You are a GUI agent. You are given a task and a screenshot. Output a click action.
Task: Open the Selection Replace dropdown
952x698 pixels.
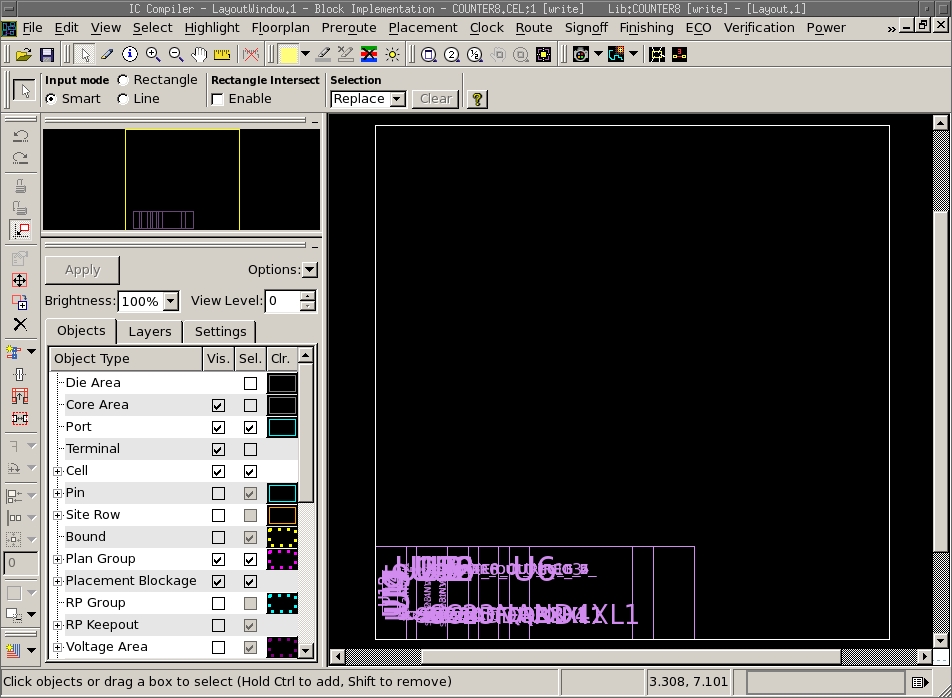(397, 98)
